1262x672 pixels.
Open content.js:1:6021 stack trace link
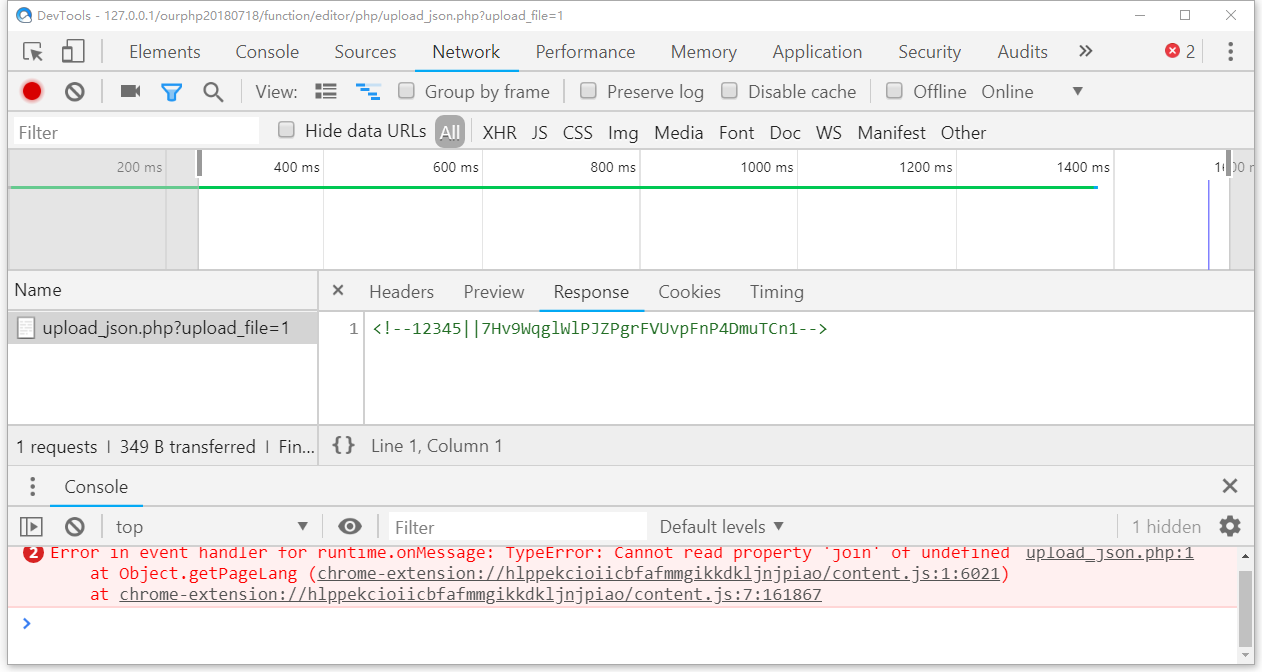point(659,574)
